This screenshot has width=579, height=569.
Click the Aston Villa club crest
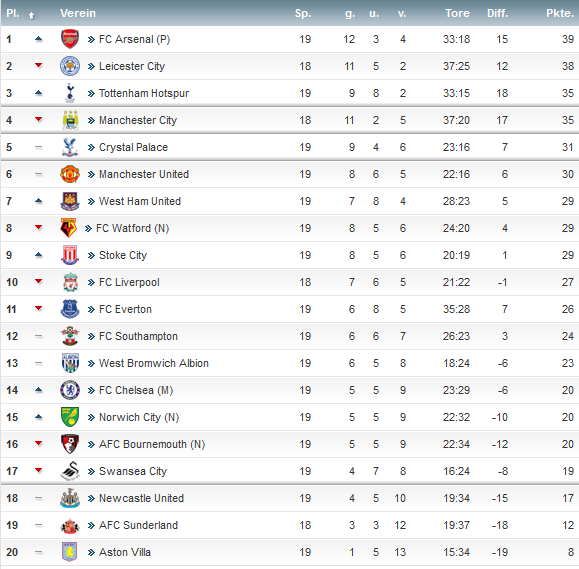click(x=69, y=552)
